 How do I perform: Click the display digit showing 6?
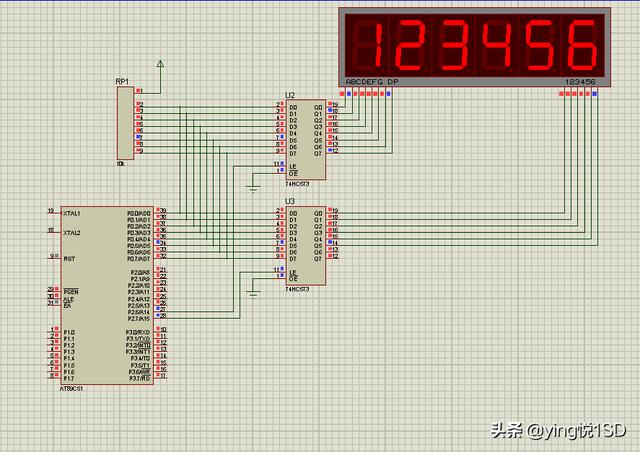tap(582, 45)
